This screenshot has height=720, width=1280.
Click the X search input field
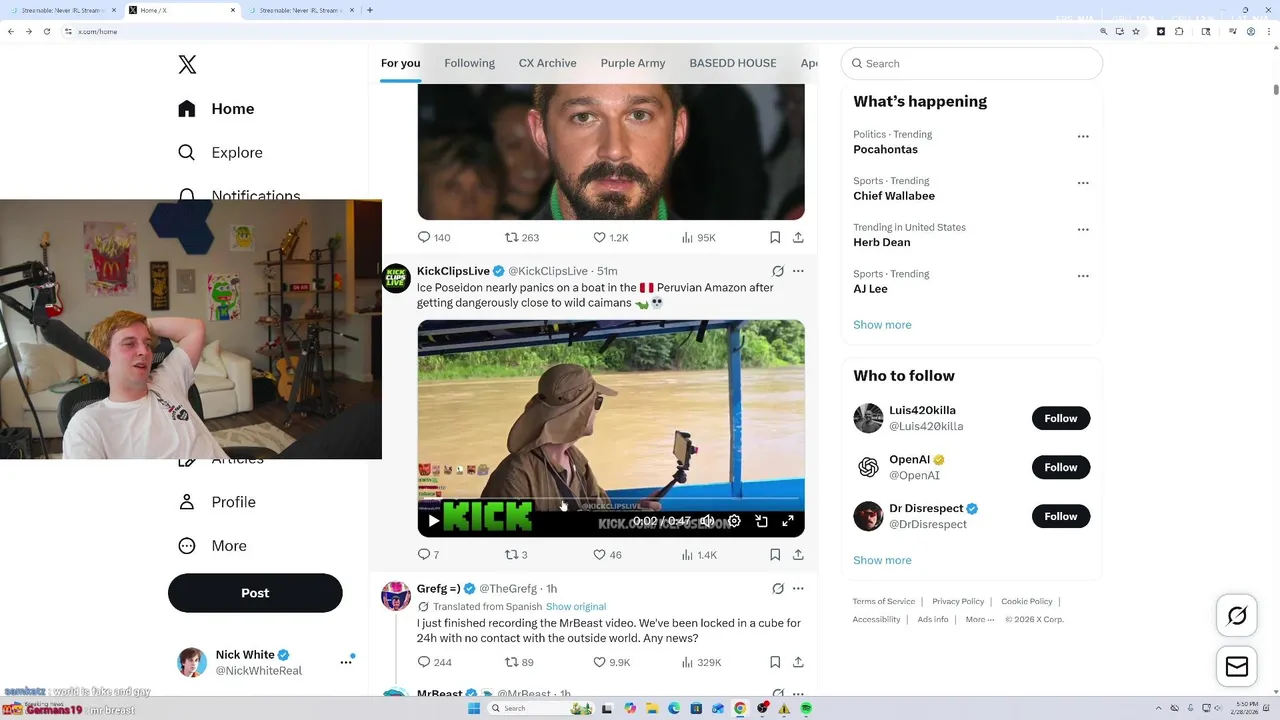[x=972, y=63]
